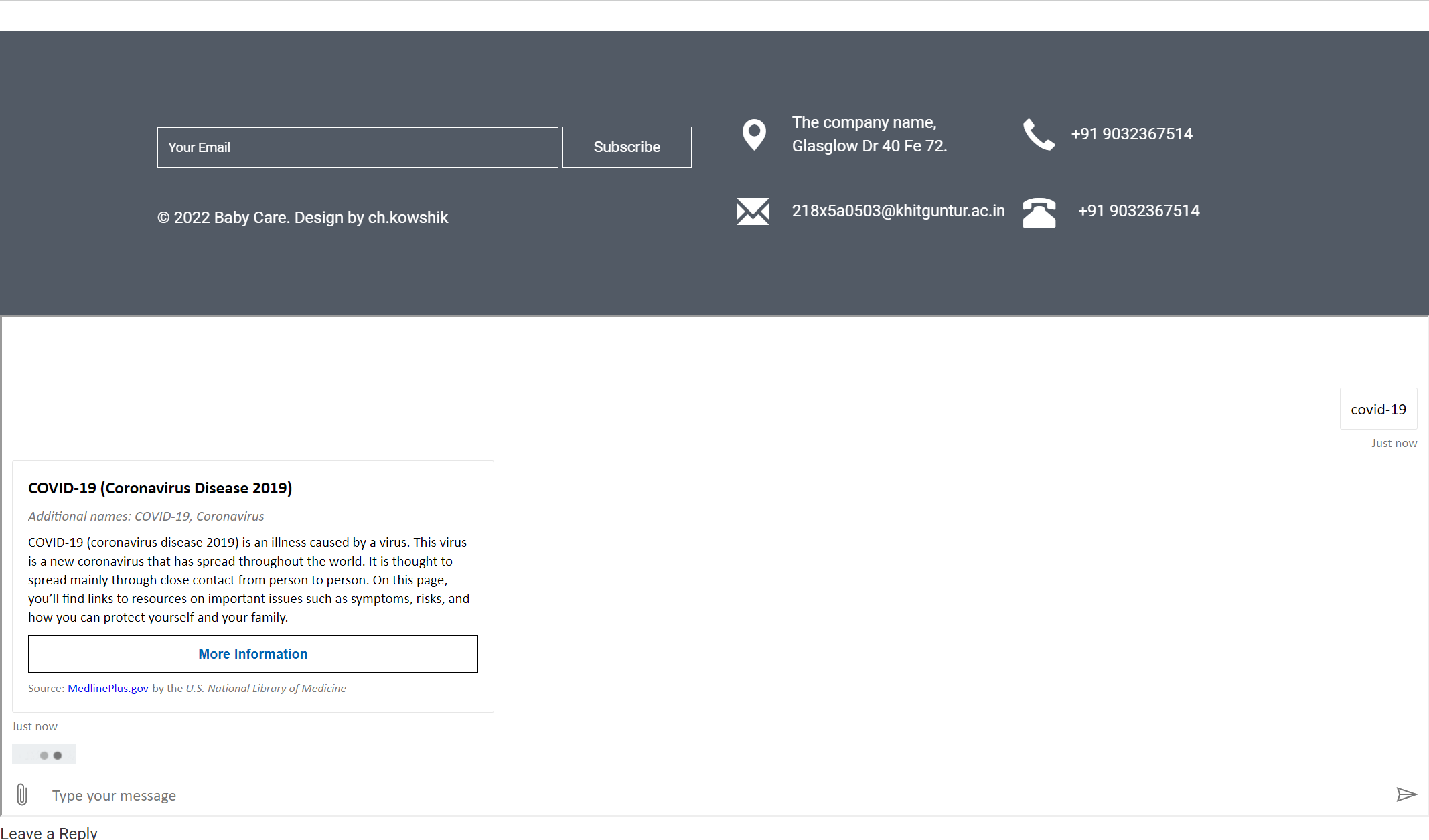Viewport: 1429px width, 840px height.
Task: Follow the MedlinePlus.gov source link
Action: point(108,688)
